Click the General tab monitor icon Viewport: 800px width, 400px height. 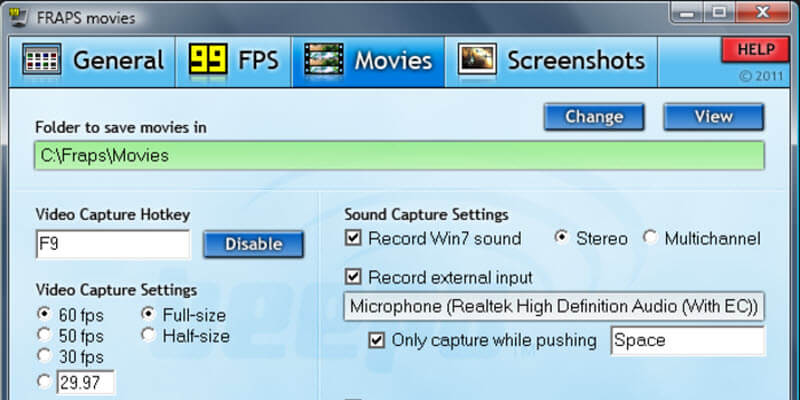pos(42,59)
